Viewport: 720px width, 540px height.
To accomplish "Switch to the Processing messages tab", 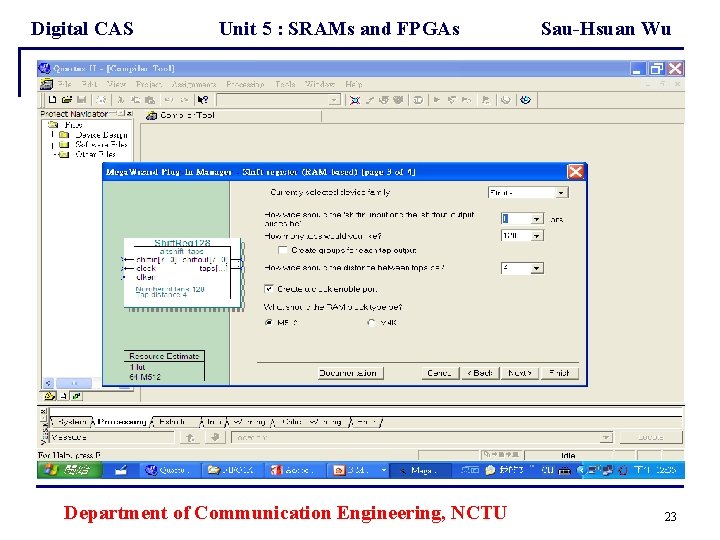I will (x=122, y=422).
